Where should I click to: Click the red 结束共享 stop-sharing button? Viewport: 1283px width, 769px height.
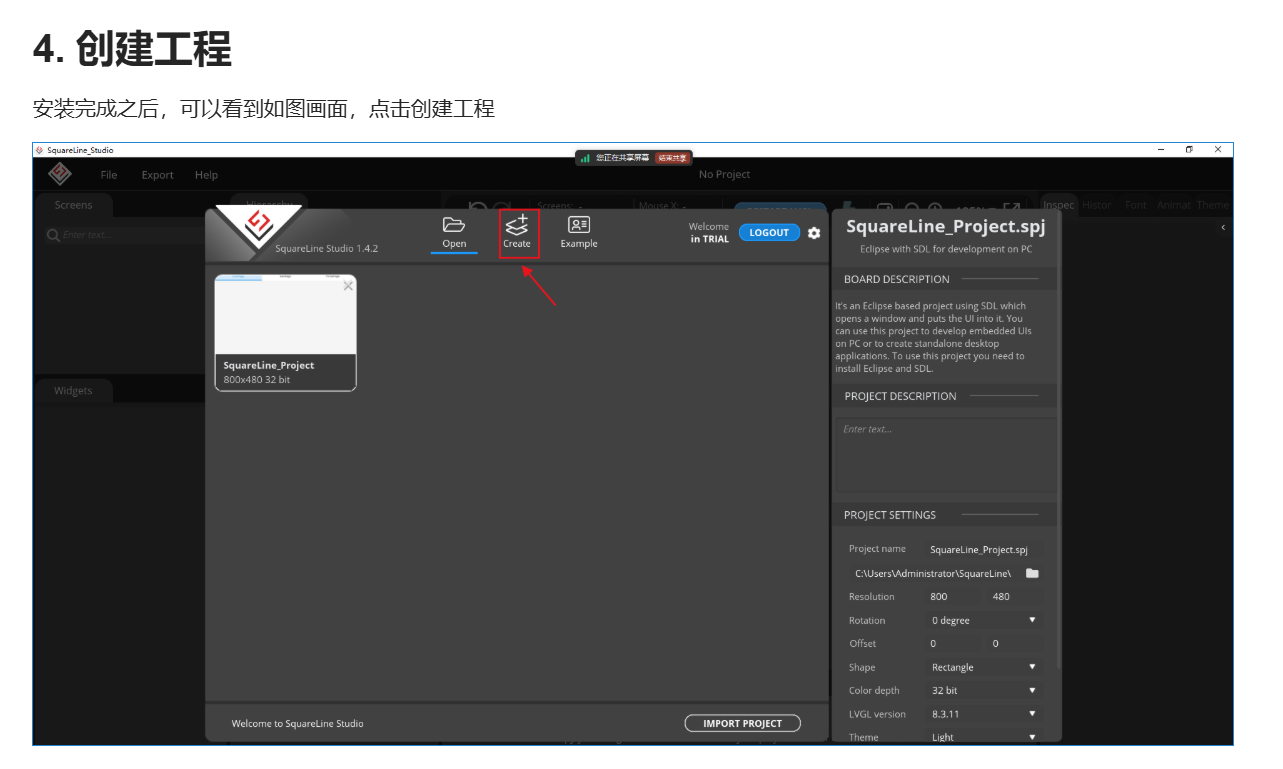(x=672, y=158)
